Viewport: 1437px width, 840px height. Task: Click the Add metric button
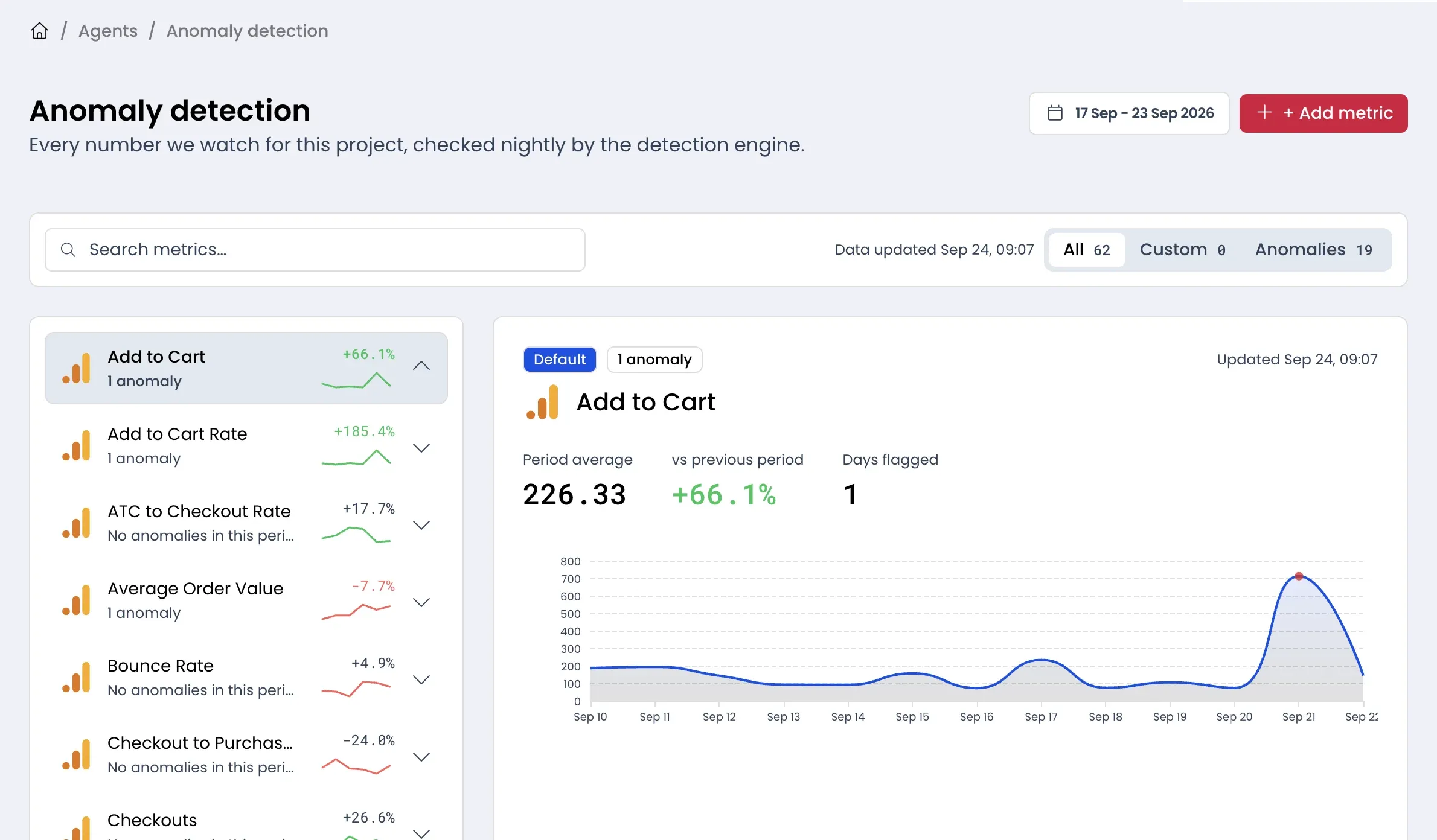pos(1323,113)
